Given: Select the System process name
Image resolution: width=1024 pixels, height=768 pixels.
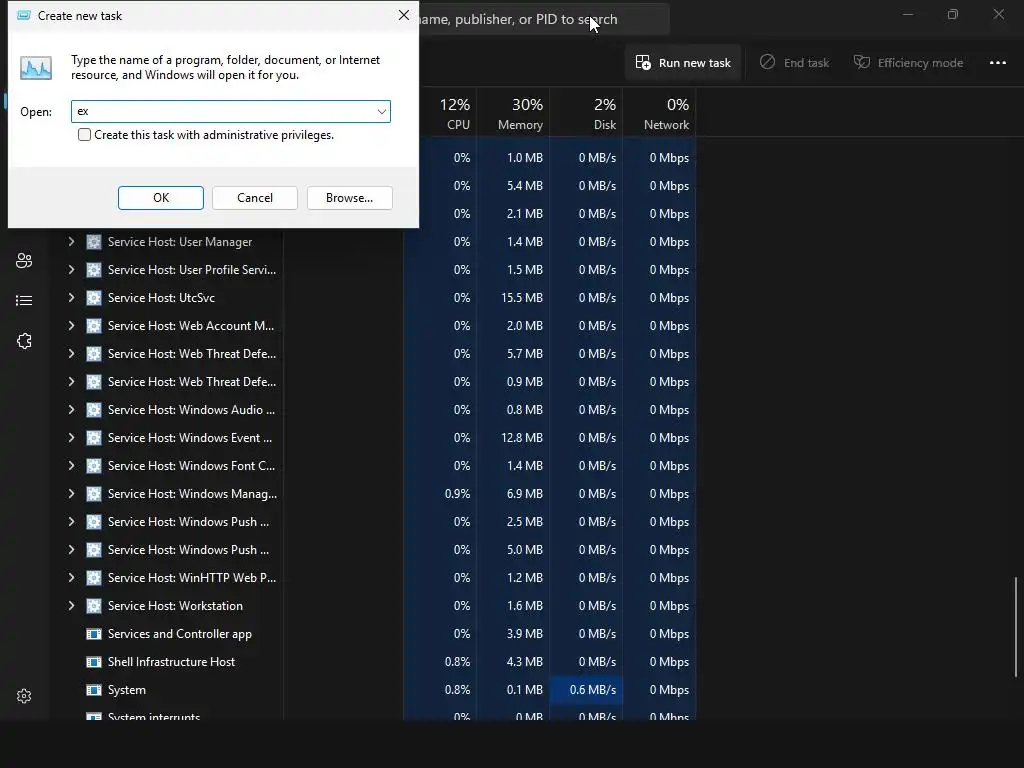Looking at the screenshot, I should (x=127, y=690).
